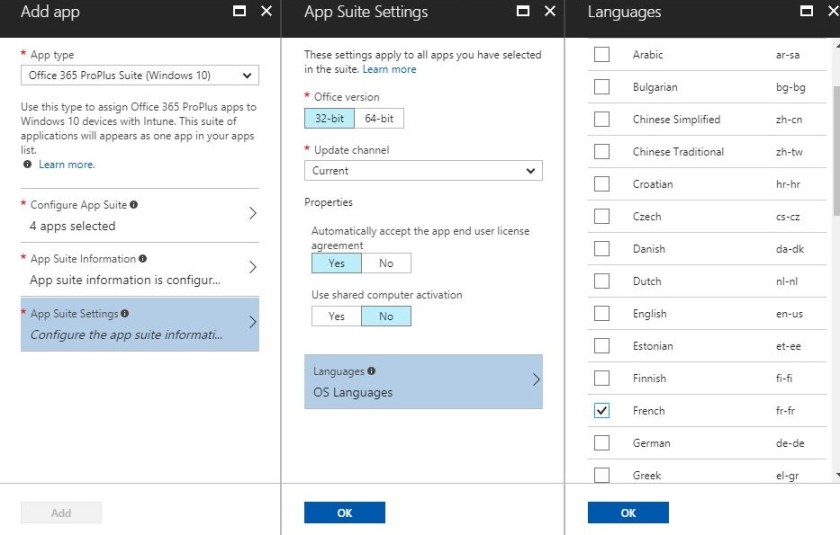The height and width of the screenshot is (535, 840).
Task: Check the Arabic language checkbox
Action: click(x=602, y=54)
